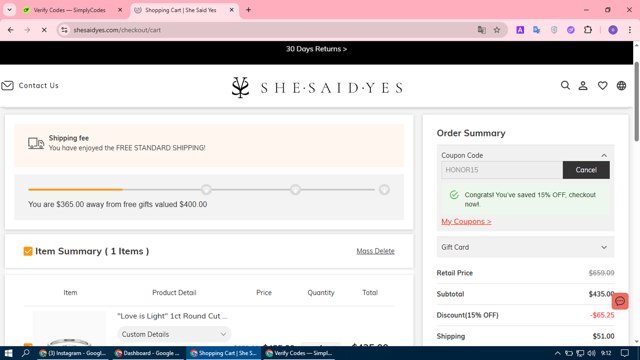Click the Shopping Cart taskbar window

[x=223, y=353]
